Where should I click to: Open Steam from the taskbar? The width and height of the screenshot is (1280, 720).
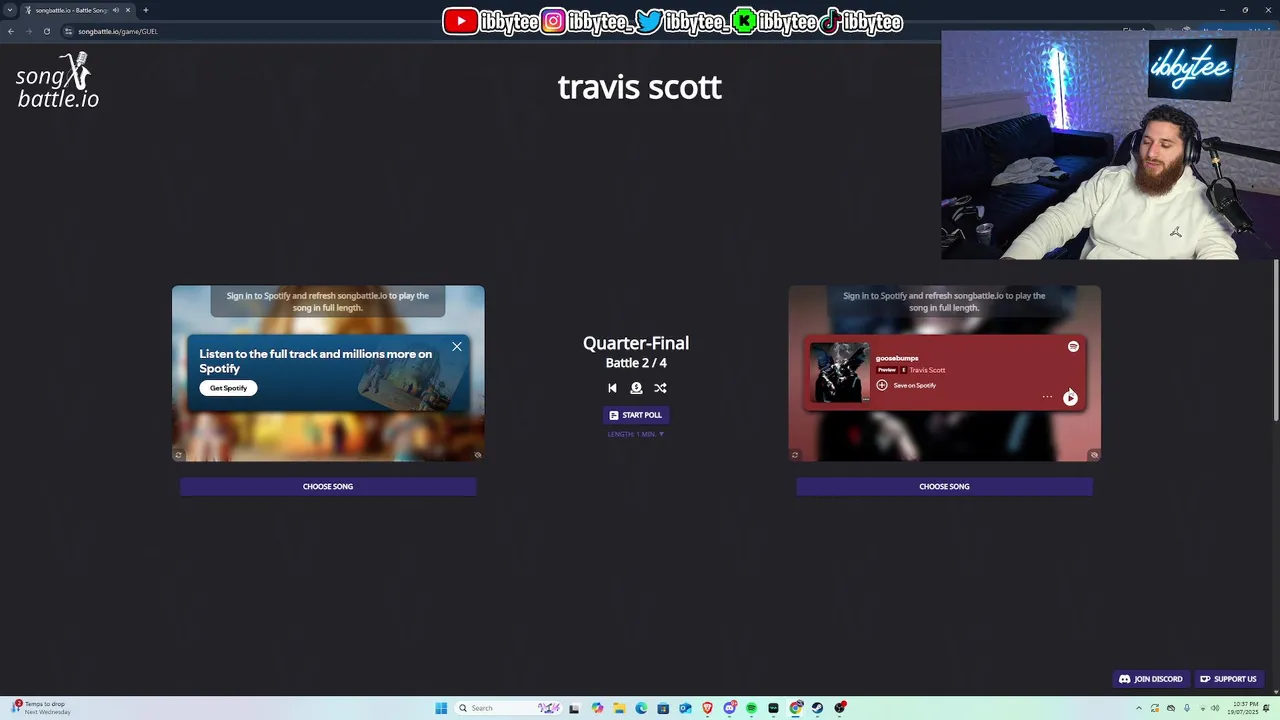coord(817,708)
